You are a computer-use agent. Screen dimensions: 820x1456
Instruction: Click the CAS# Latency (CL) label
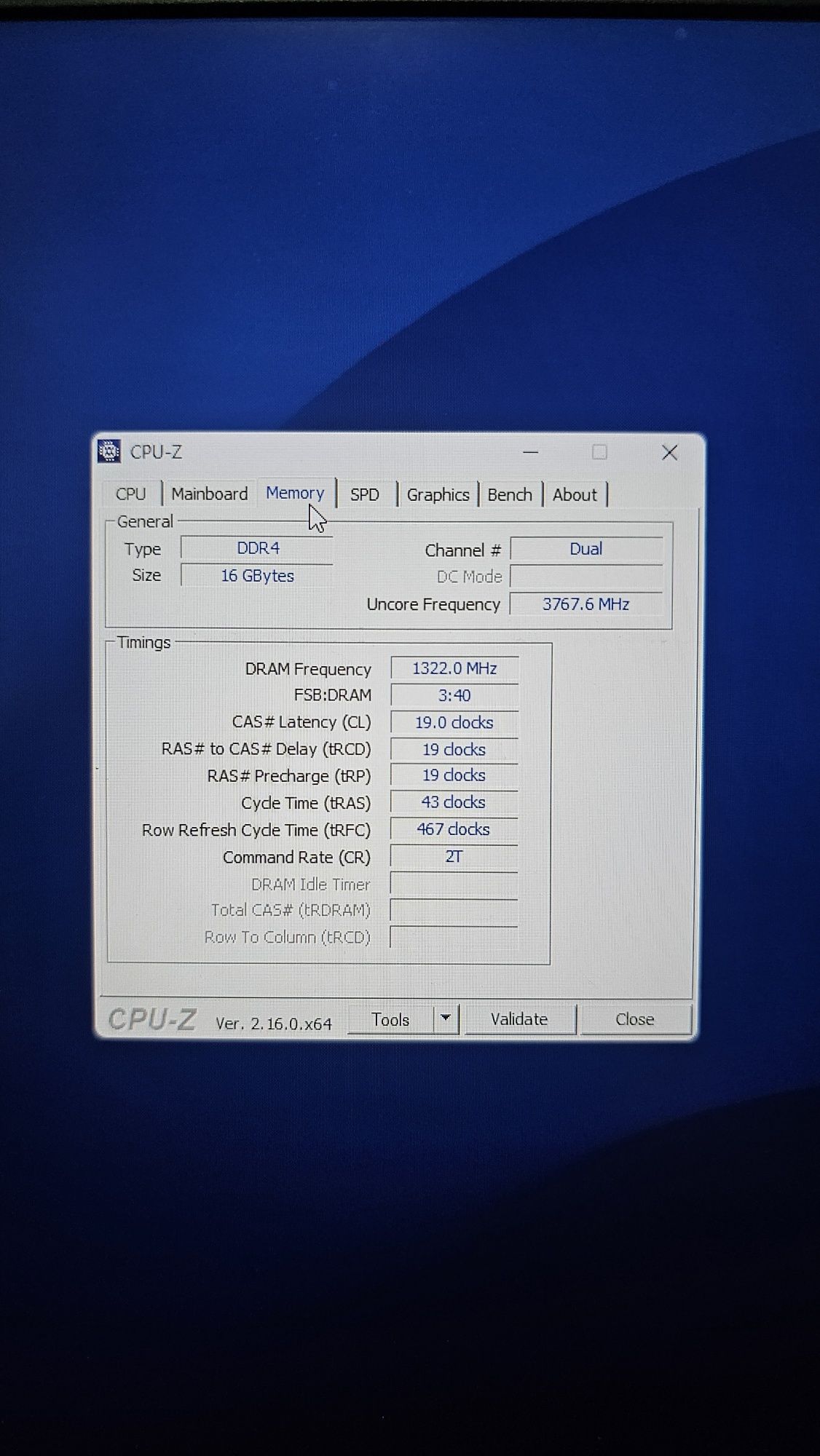(301, 722)
